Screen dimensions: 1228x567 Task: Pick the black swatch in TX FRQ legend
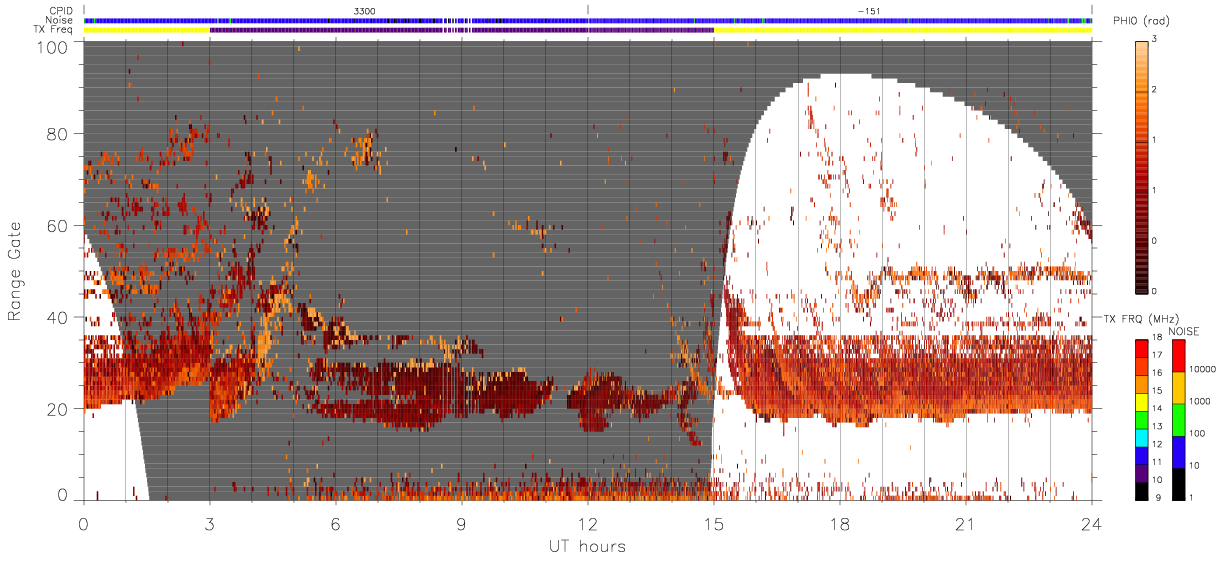(x=1141, y=492)
